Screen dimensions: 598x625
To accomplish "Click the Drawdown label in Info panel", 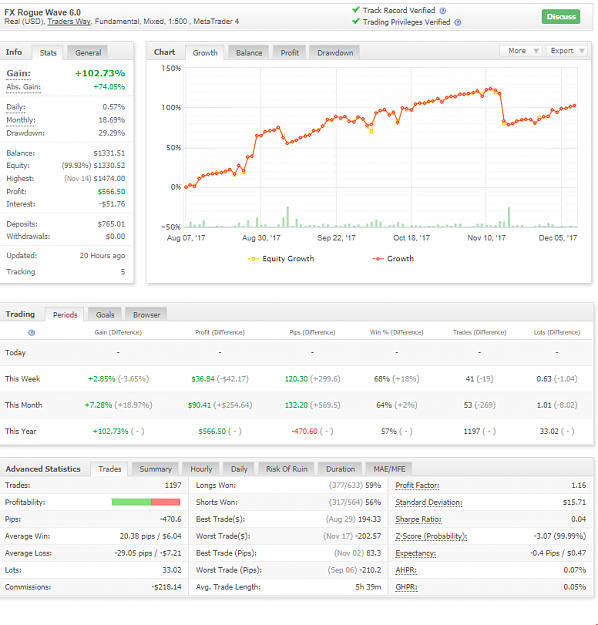I will 25,133.
